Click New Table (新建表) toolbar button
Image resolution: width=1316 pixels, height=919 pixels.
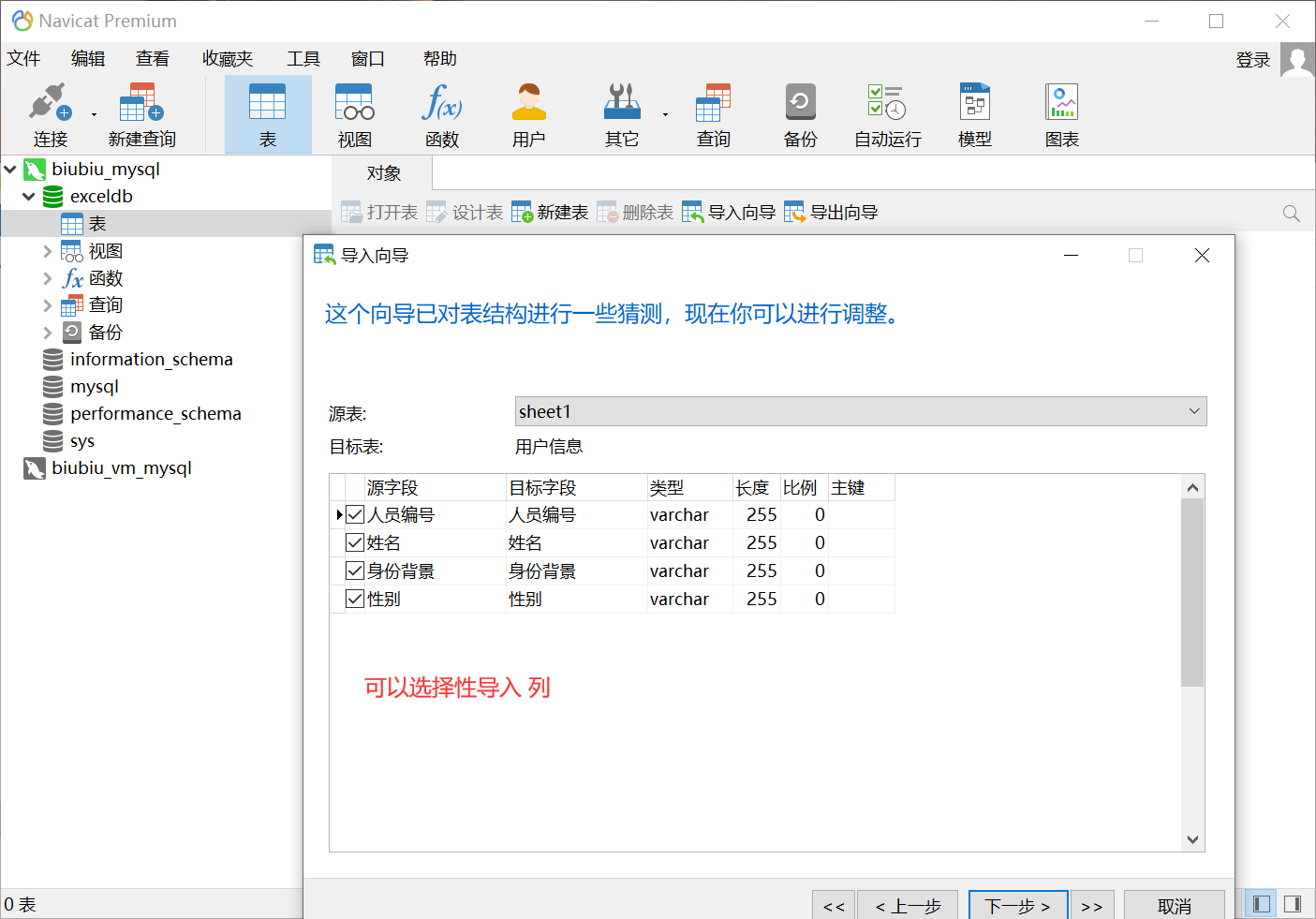coord(550,213)
